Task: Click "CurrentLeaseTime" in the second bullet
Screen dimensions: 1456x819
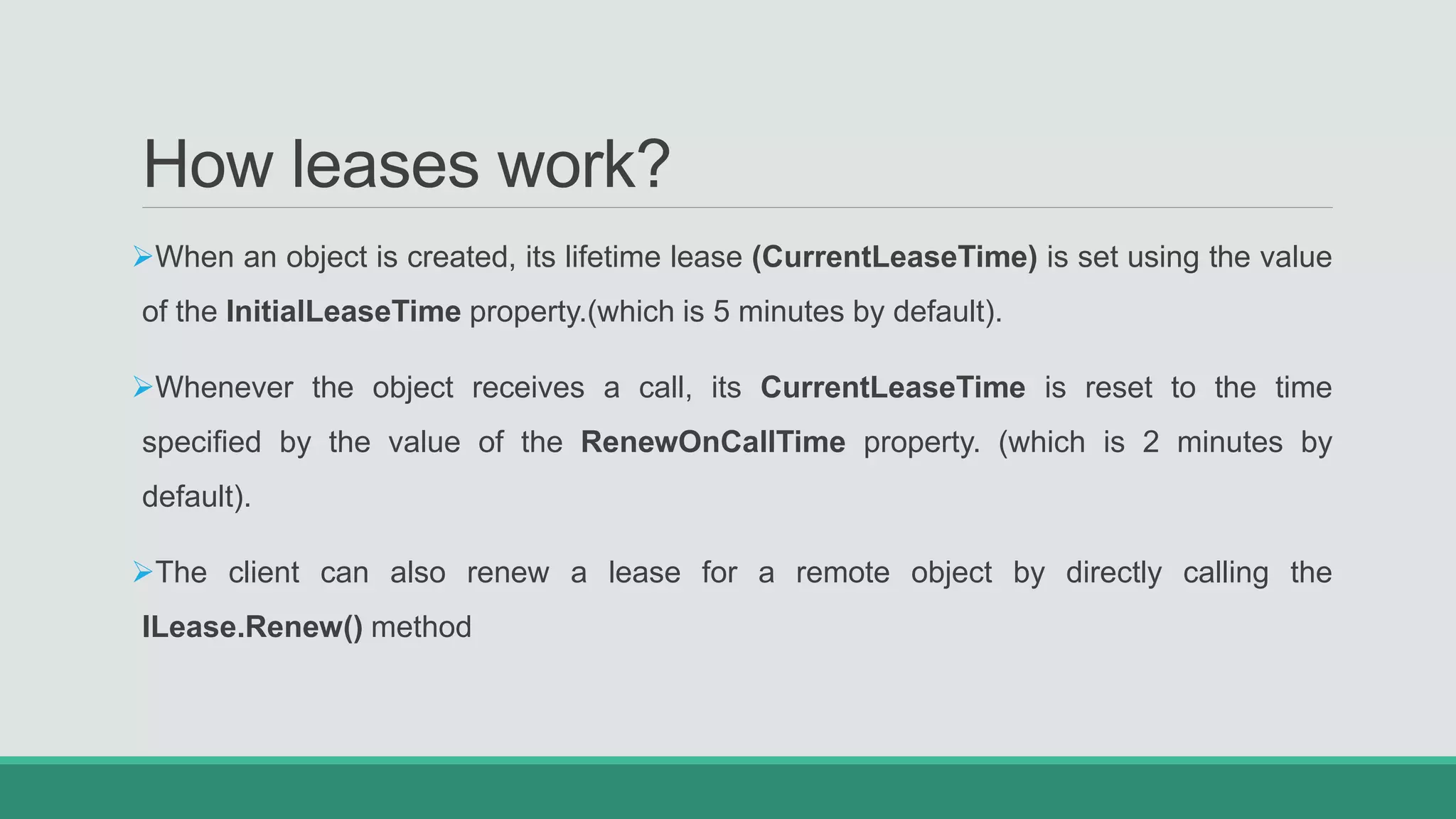Action: pyautogui.click(x=892, y=387)
